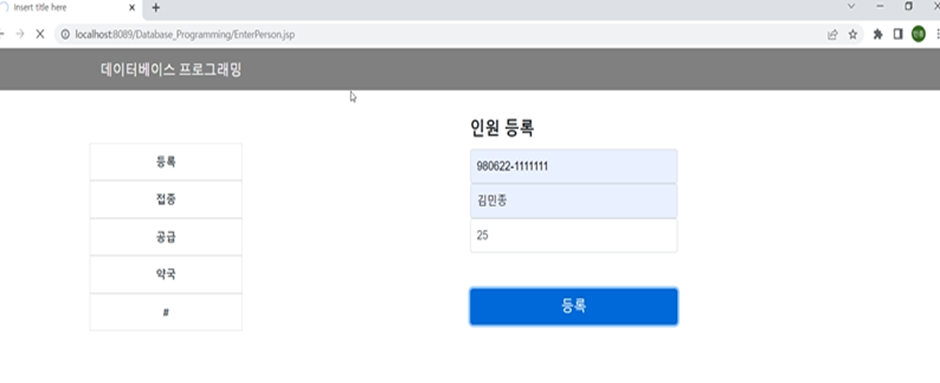Screen dimensions: 940x383
Task: Submit the form with blue 등록 button
Action: point(574,306)
